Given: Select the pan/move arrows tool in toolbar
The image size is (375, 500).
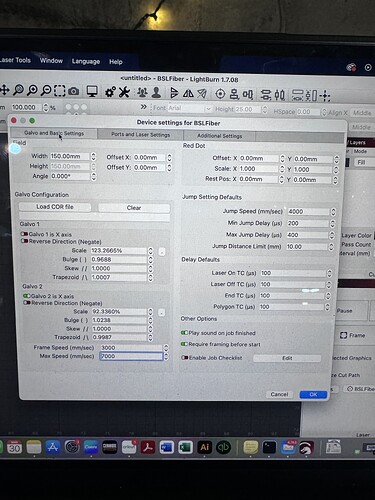Looking at the screenshot, I should click(x=4, y=90).
